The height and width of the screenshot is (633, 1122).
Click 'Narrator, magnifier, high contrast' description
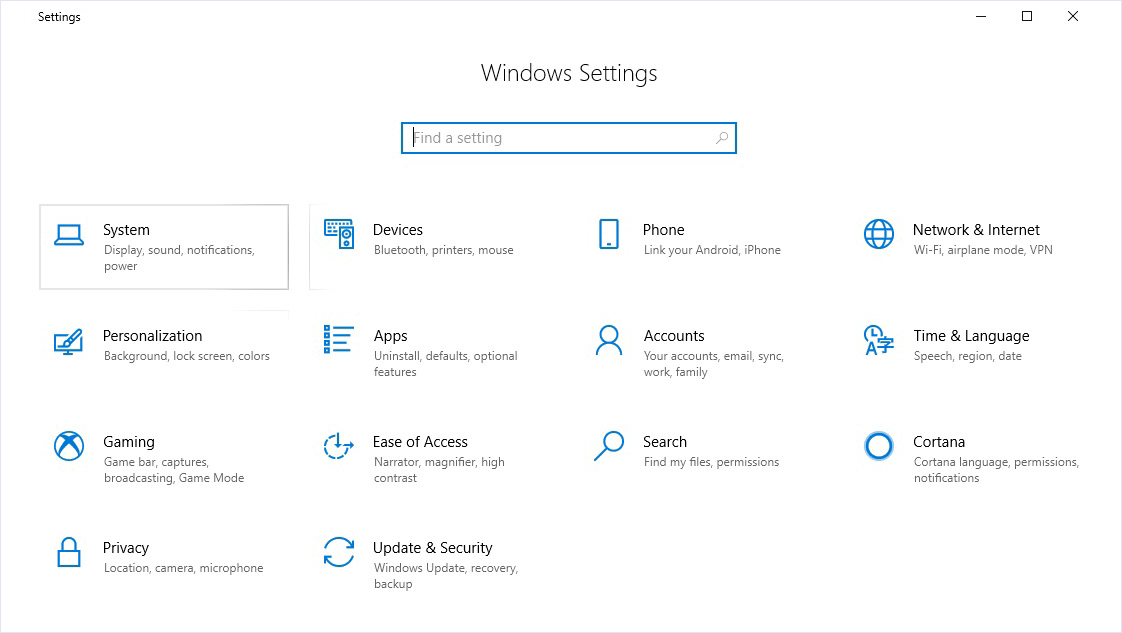[439, 470]
